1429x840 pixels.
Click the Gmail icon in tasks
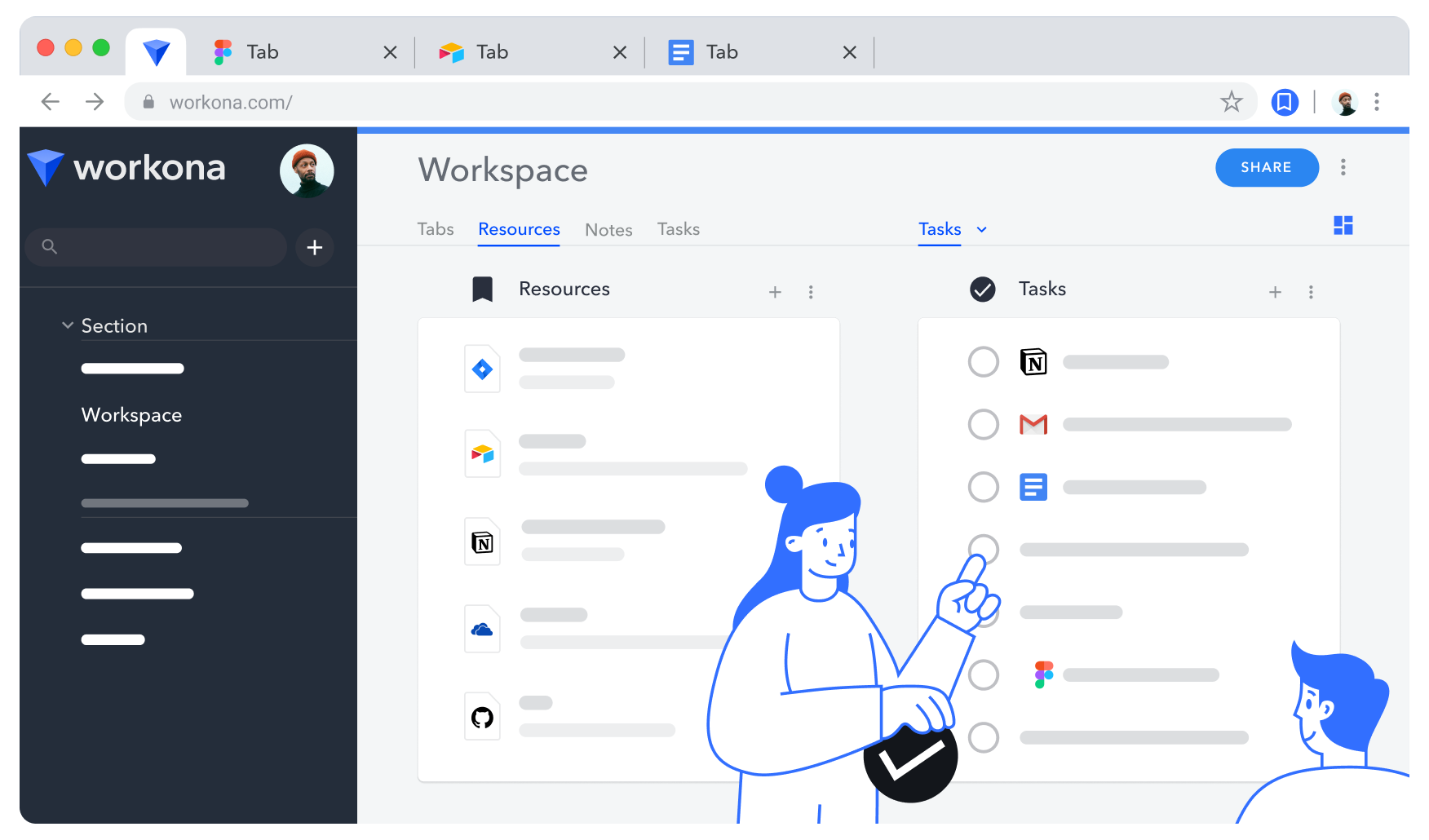coord(1033,424)
